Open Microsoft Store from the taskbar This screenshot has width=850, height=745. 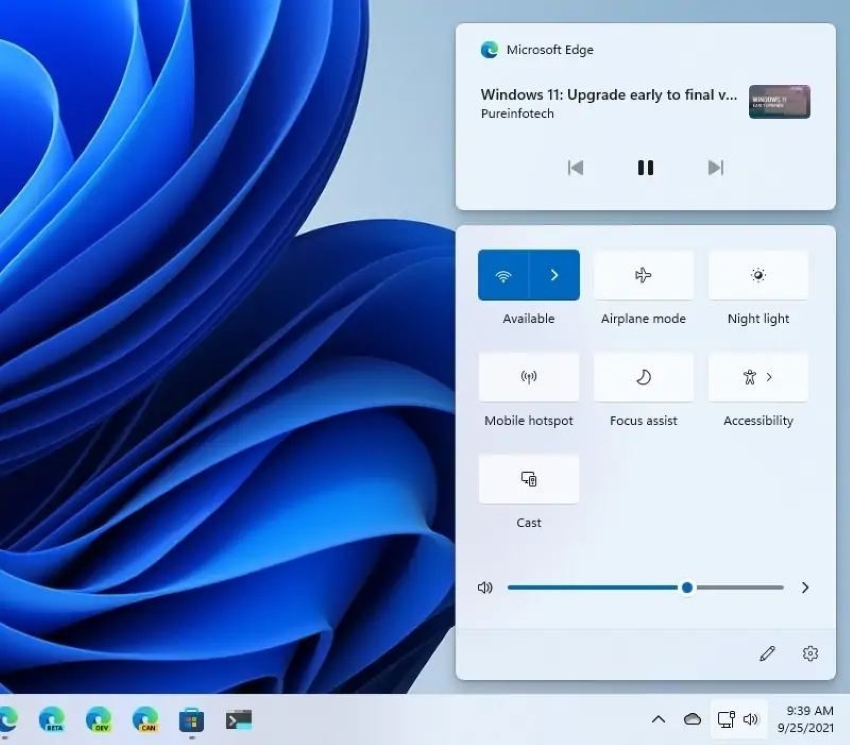click(190, 719)
